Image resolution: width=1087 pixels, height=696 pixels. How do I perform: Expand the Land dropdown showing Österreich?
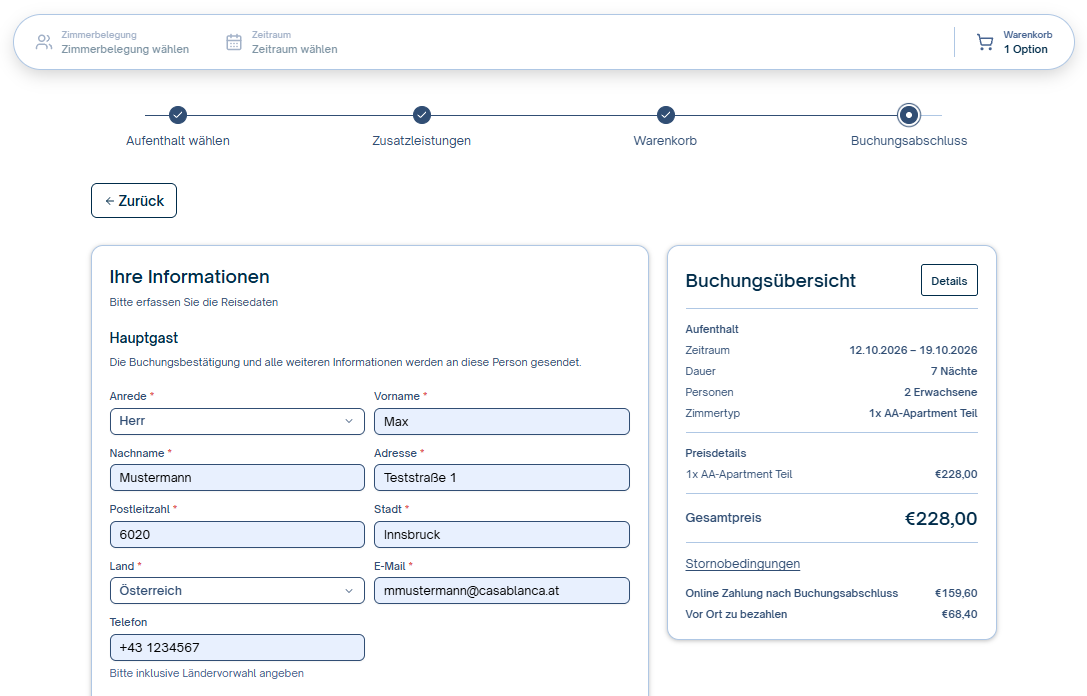237,591
